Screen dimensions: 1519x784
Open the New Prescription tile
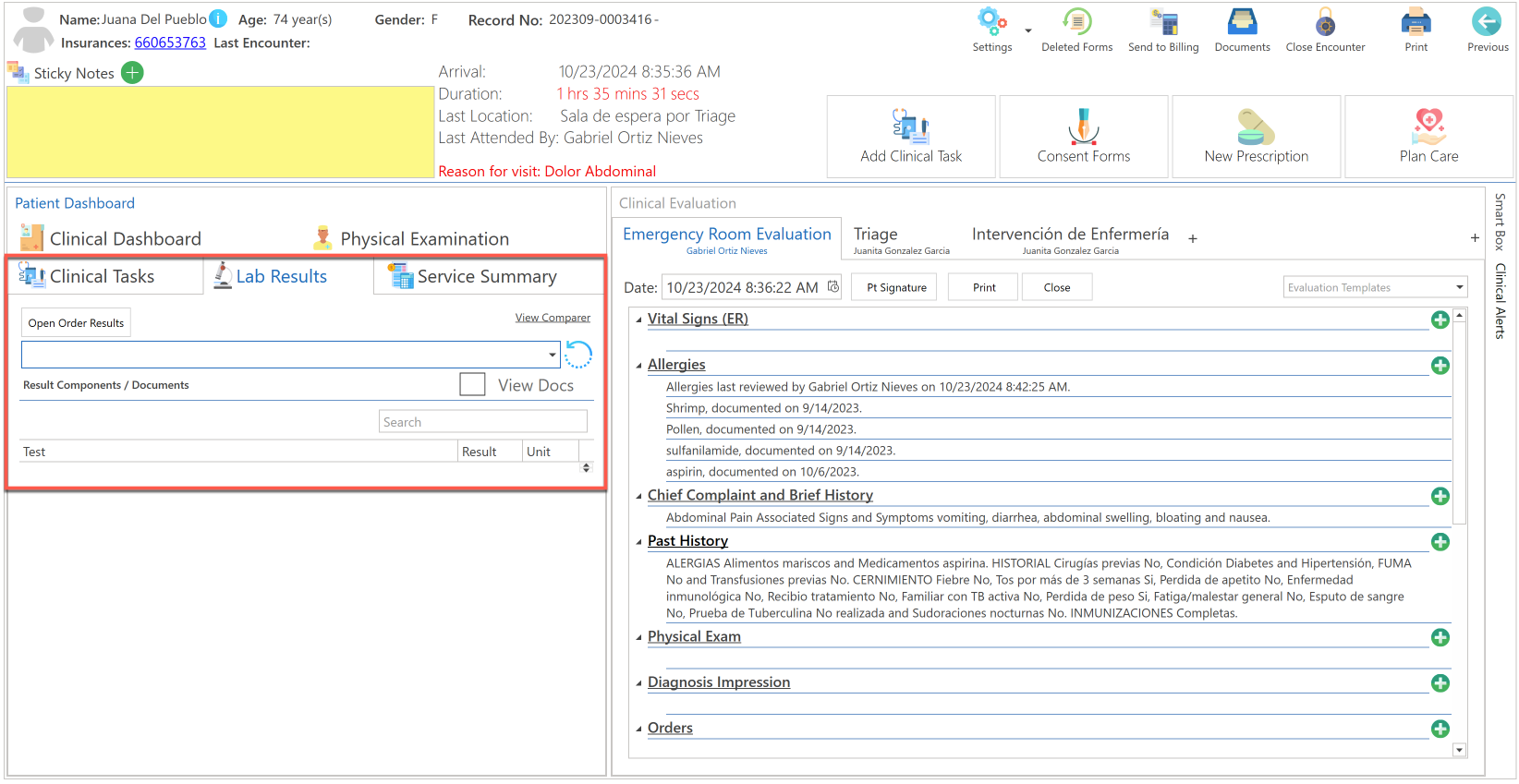click(1257, 137)
